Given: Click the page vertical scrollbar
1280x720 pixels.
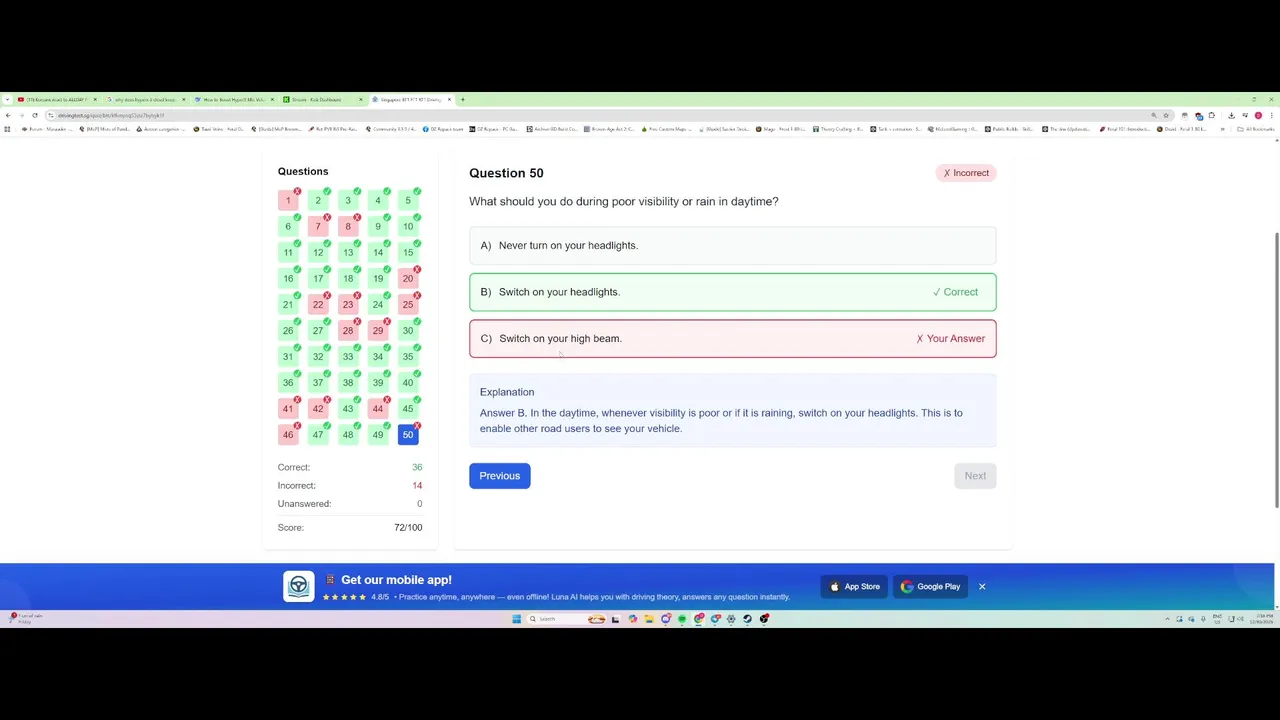Looking at the screenshot, I should coord(1276,370).
